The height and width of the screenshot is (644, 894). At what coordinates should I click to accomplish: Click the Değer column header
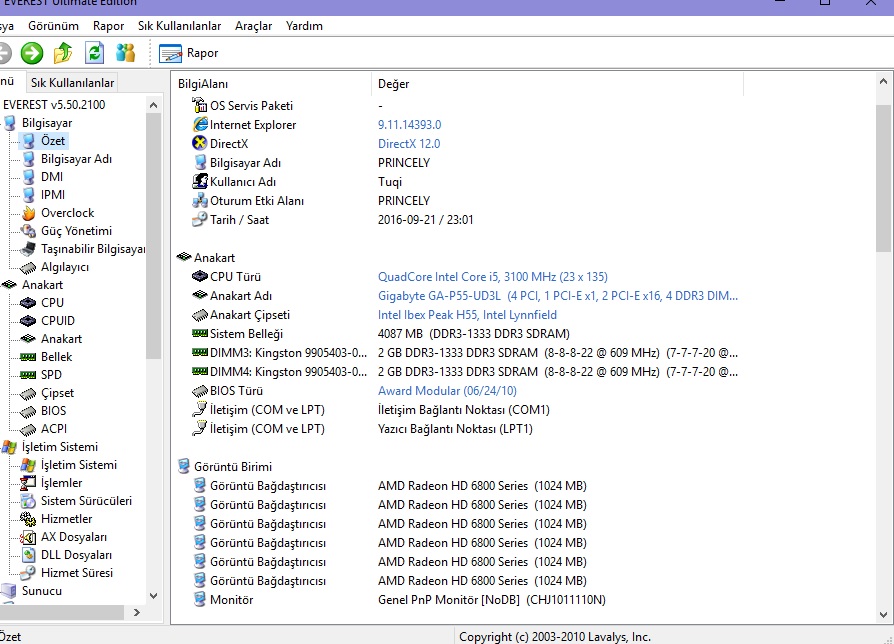(558, 84)
